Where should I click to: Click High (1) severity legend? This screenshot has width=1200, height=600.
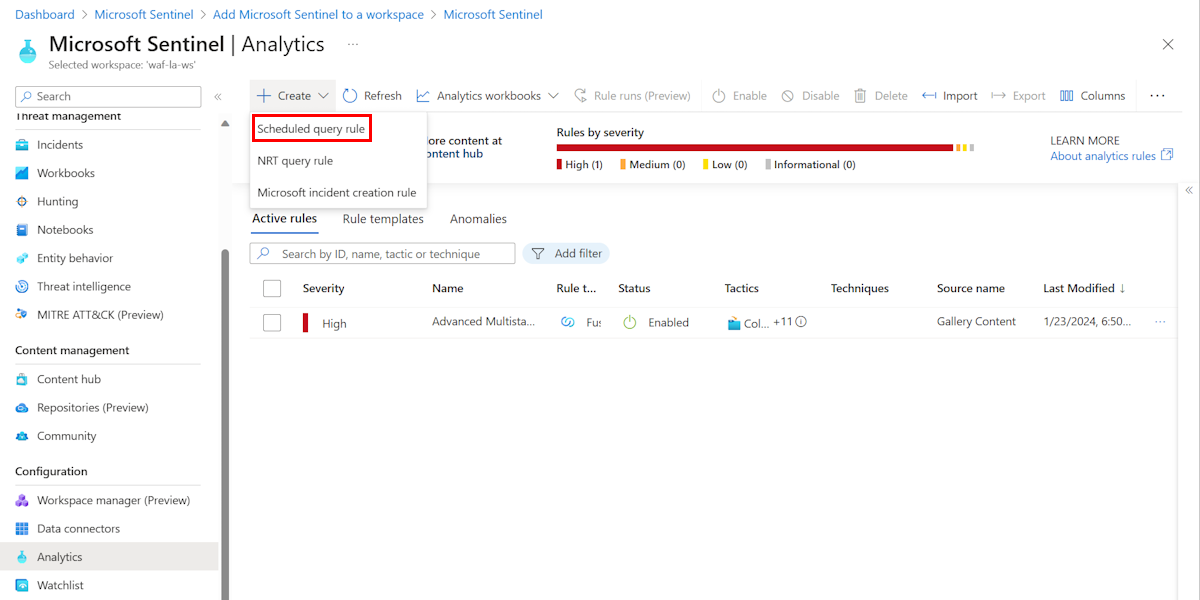(x=580, y=165)
